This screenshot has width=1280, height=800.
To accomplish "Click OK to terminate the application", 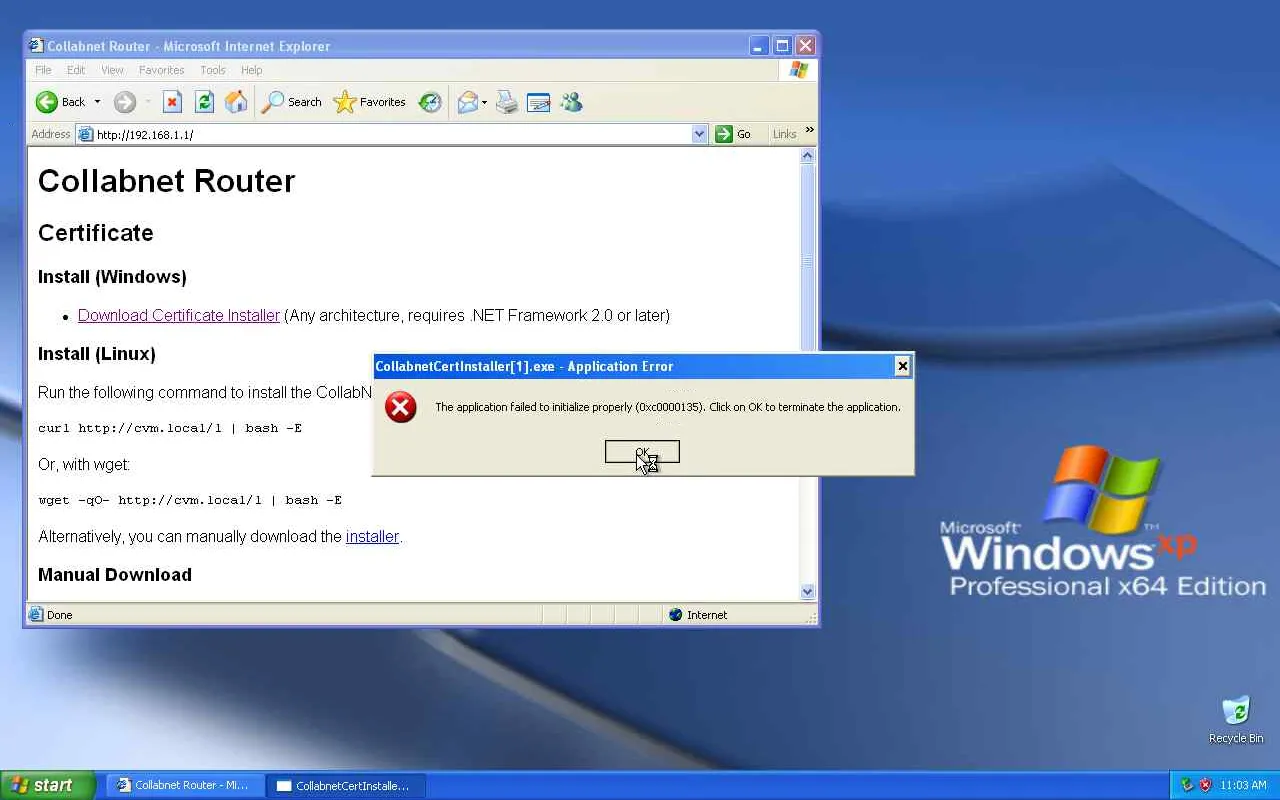I will [x=642, y=452].
